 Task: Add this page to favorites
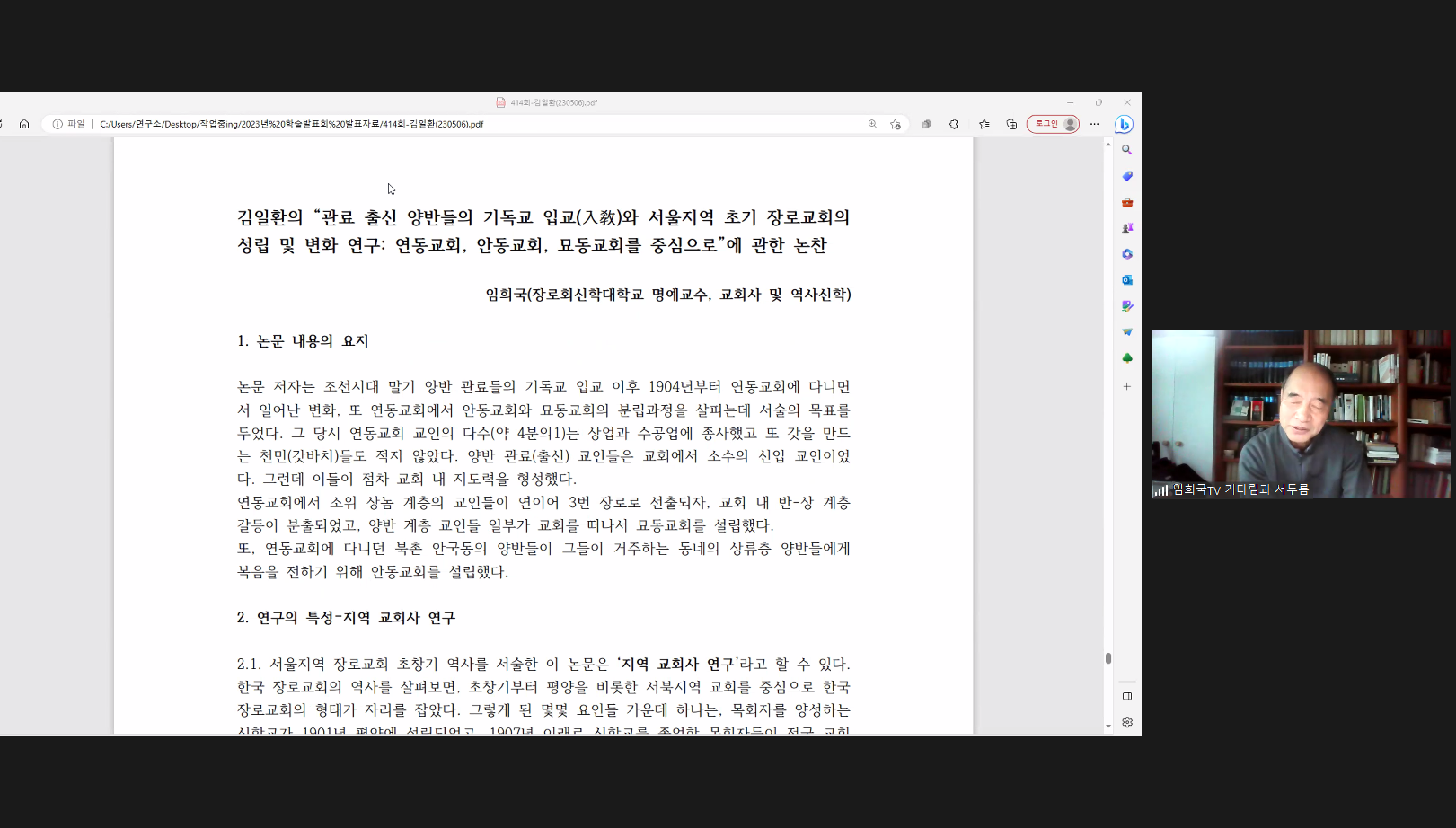tap(896, 124)
